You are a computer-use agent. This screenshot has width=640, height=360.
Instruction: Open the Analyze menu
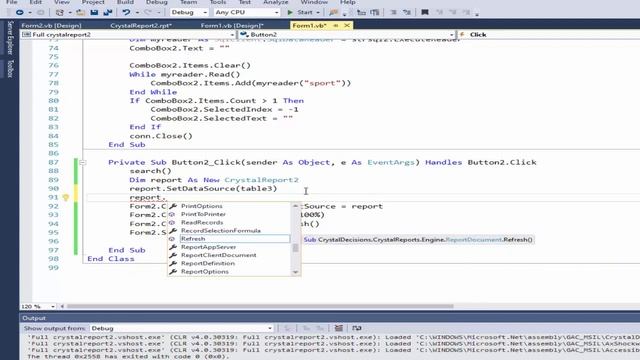(x=276, y=2)
